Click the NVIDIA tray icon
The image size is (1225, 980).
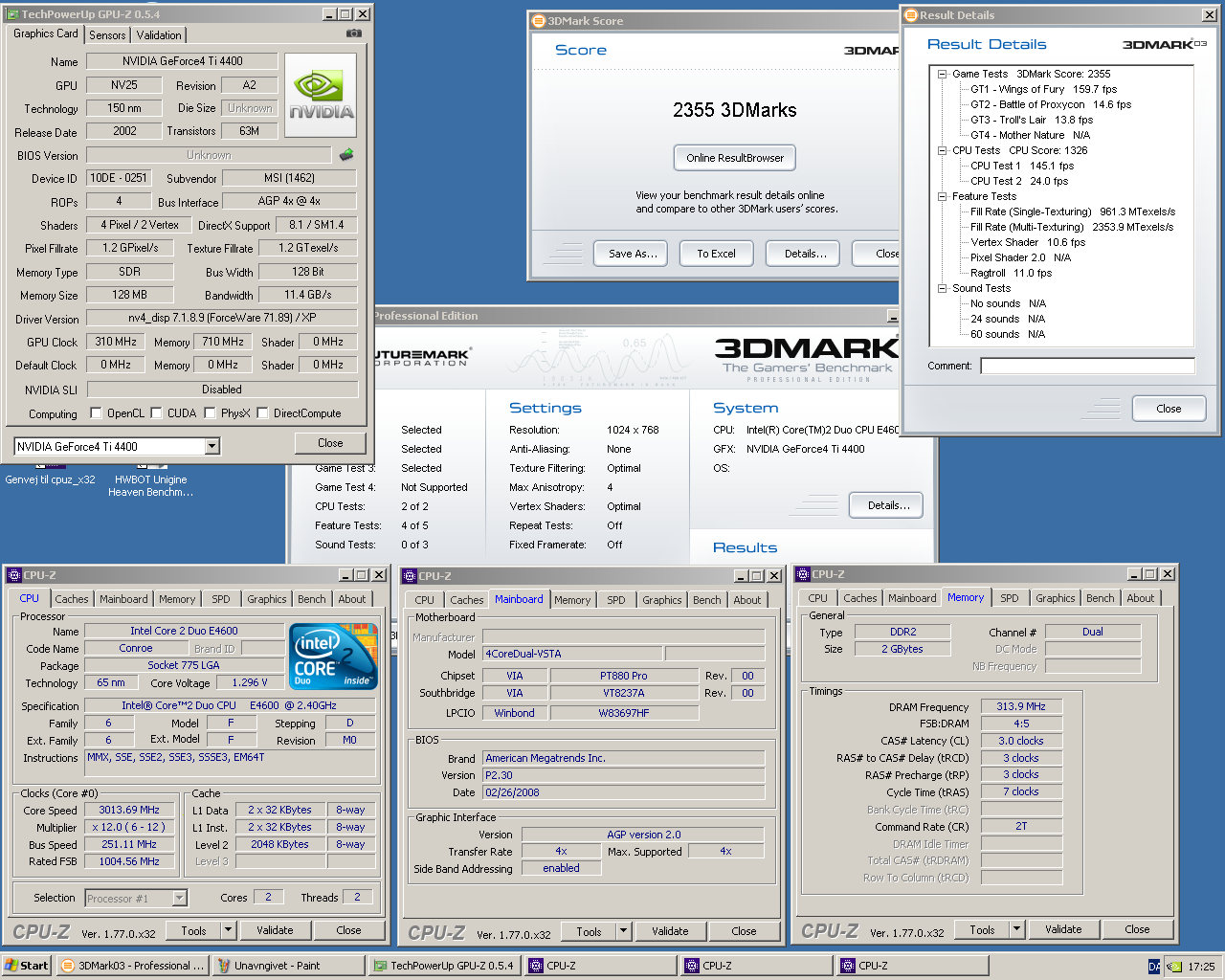(x=1174, y=967)
